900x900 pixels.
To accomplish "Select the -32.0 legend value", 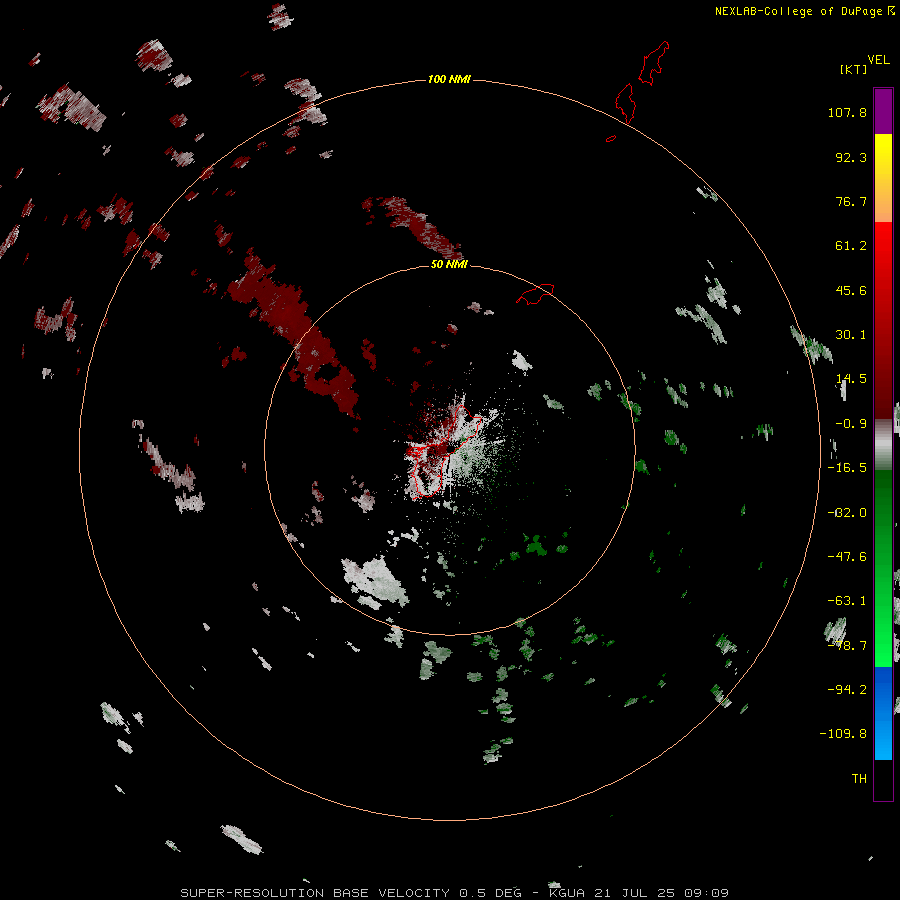I will (x=847, y=513).
